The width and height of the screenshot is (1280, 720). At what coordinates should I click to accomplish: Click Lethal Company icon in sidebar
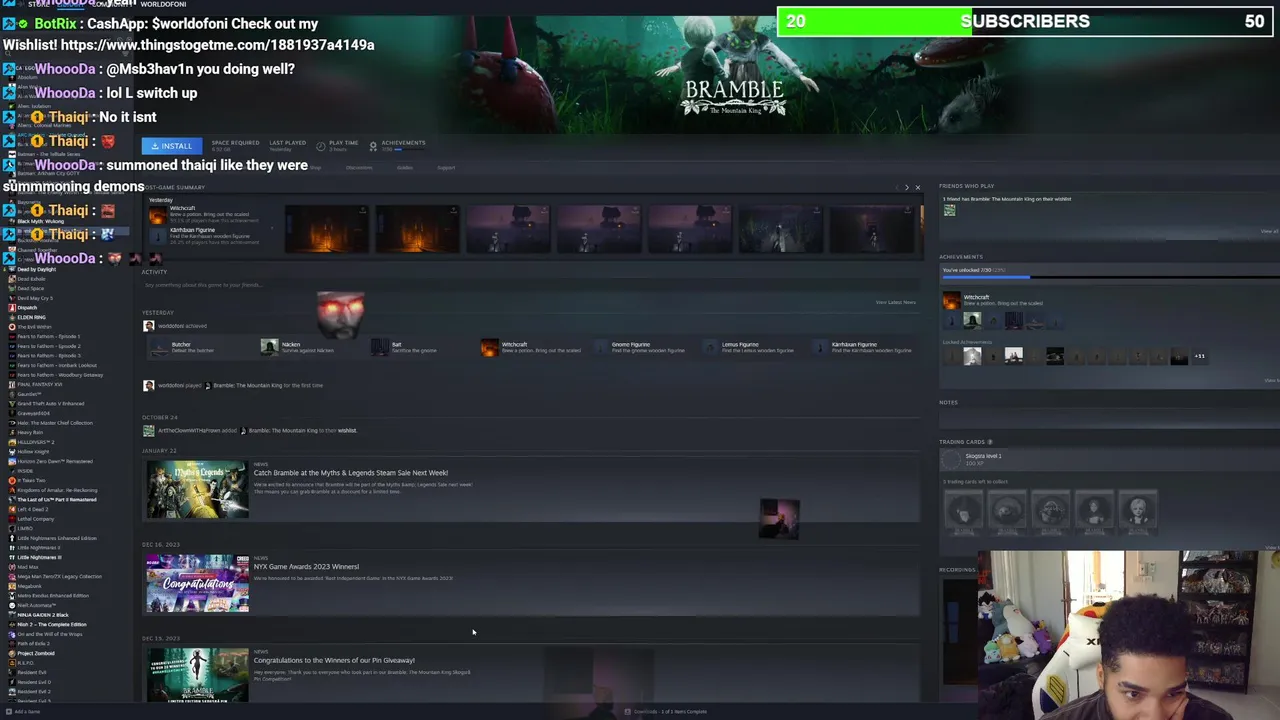[11, 519]
